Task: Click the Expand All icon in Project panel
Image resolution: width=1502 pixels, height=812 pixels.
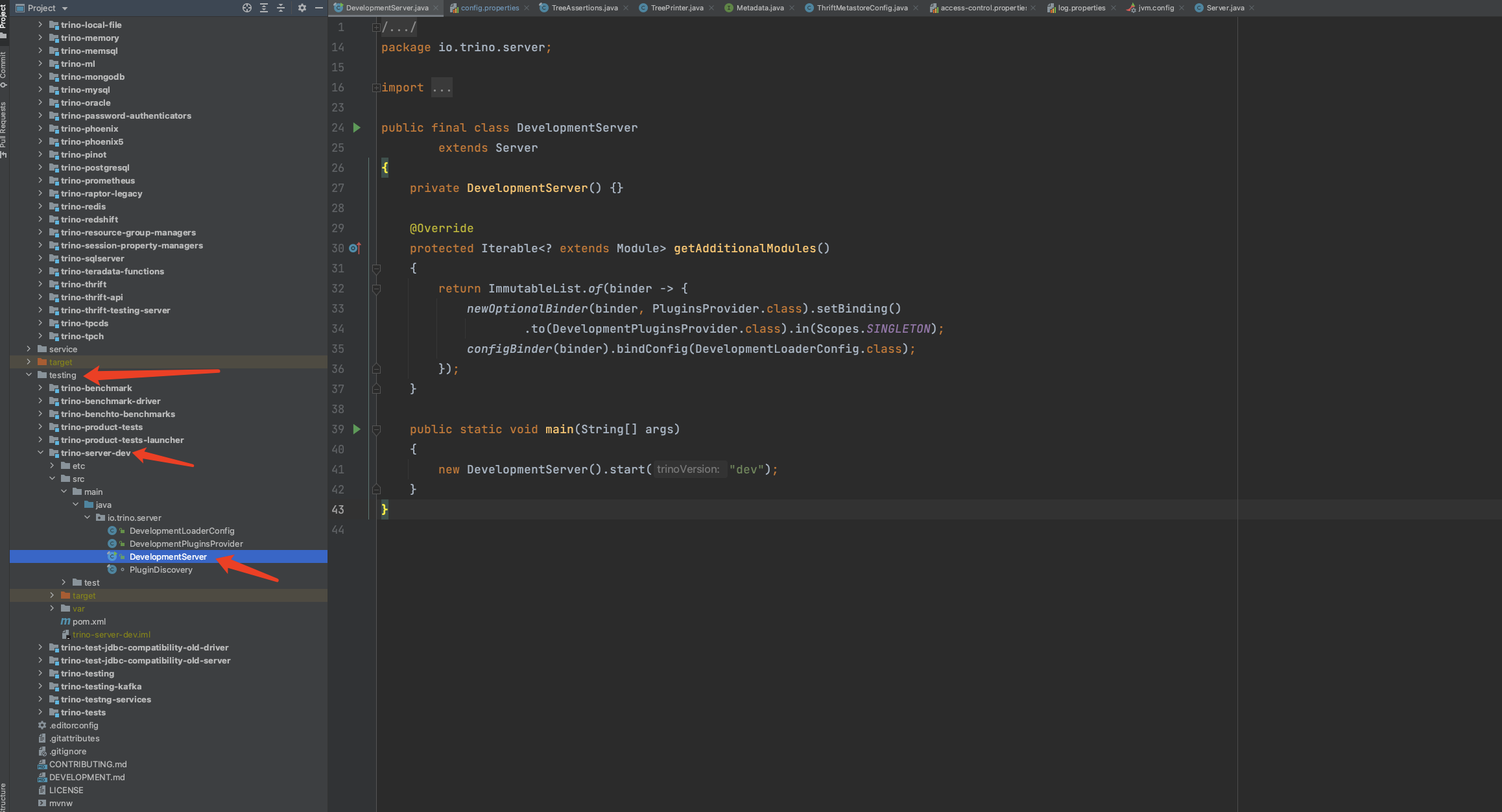Action: coord(264,8)
